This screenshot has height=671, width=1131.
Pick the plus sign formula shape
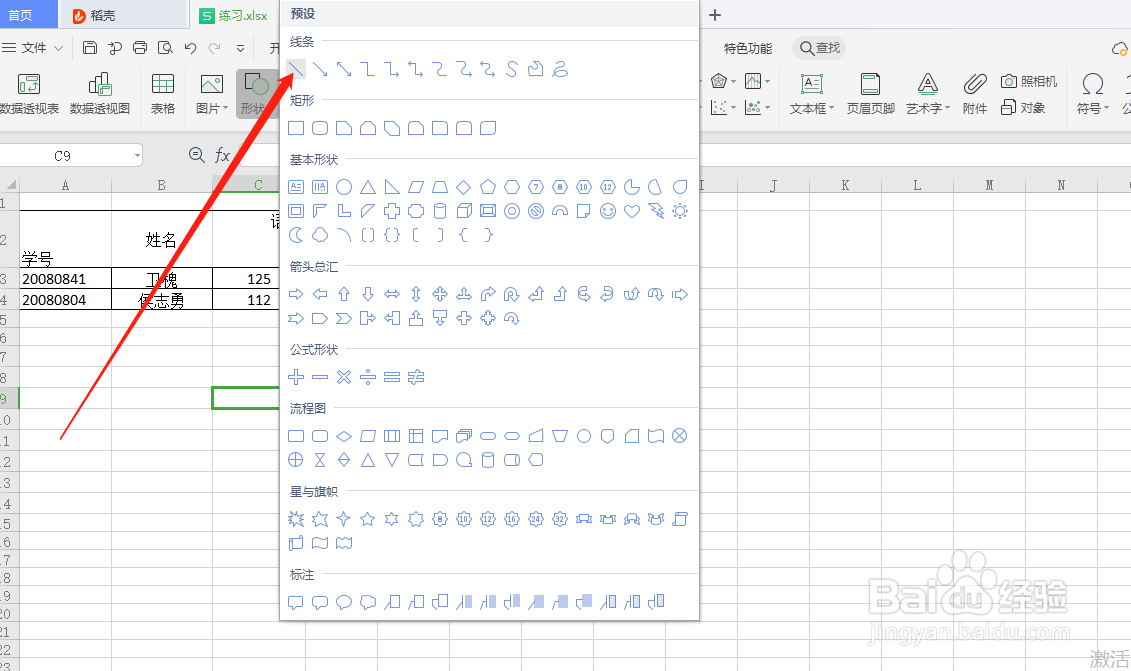(296, 377)
